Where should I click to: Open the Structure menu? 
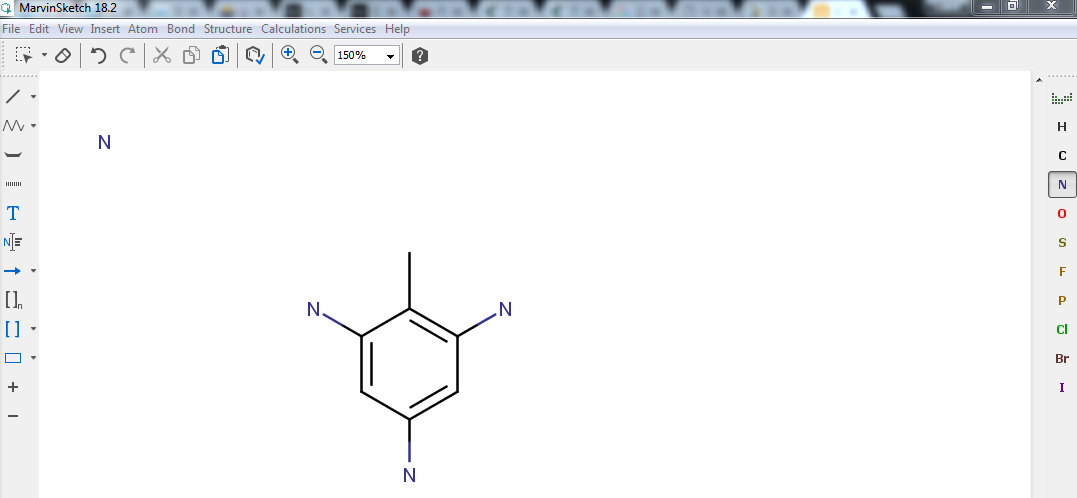228,29
